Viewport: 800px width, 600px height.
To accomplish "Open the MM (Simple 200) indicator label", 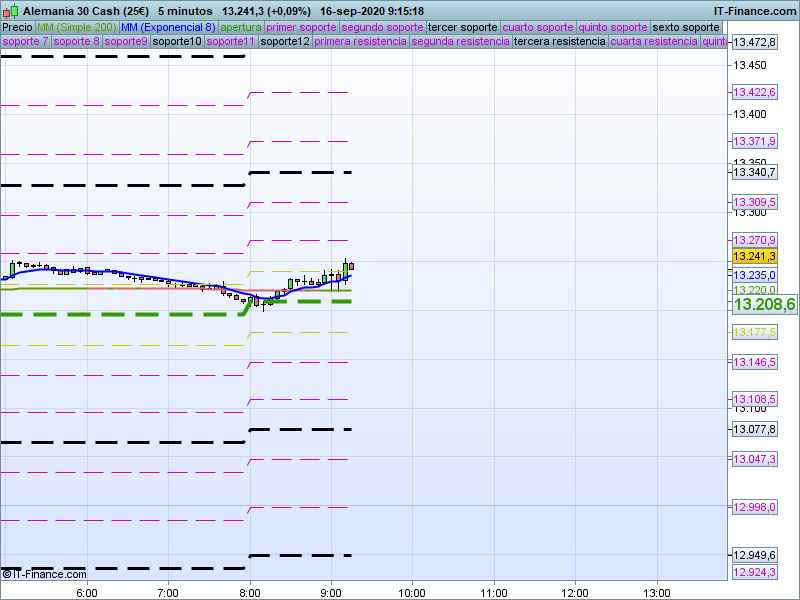I will coord(77,27).
